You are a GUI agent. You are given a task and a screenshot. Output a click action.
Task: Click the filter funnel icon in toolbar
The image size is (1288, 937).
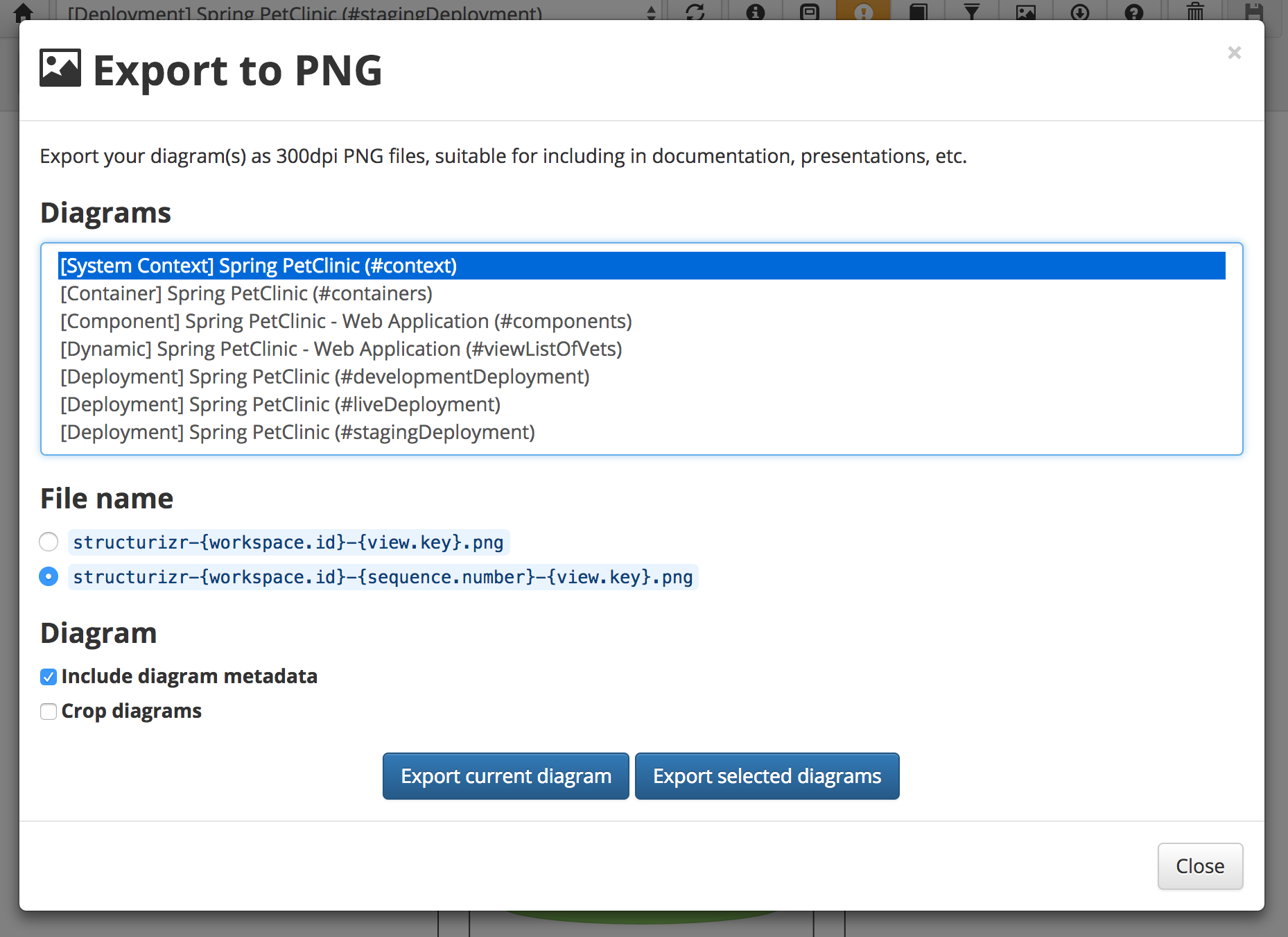click(972, 11)
